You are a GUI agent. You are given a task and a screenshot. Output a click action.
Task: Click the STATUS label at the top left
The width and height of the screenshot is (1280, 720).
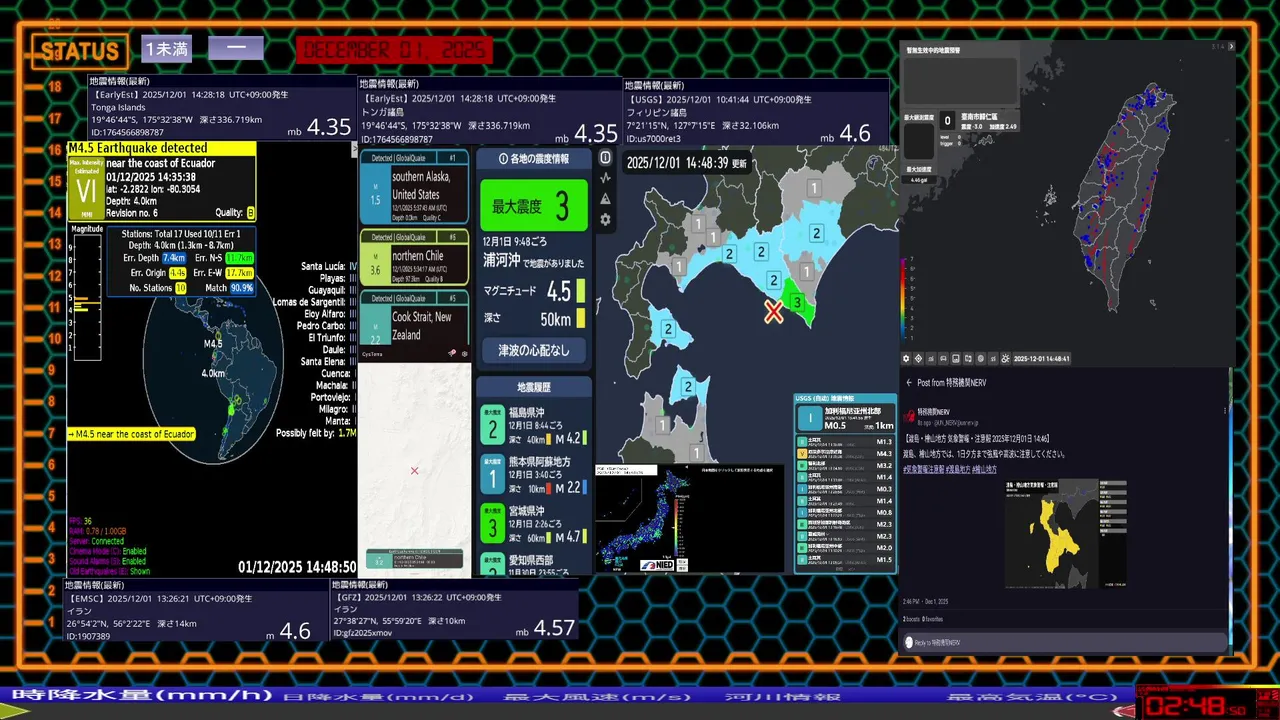(x=79, y=51)
